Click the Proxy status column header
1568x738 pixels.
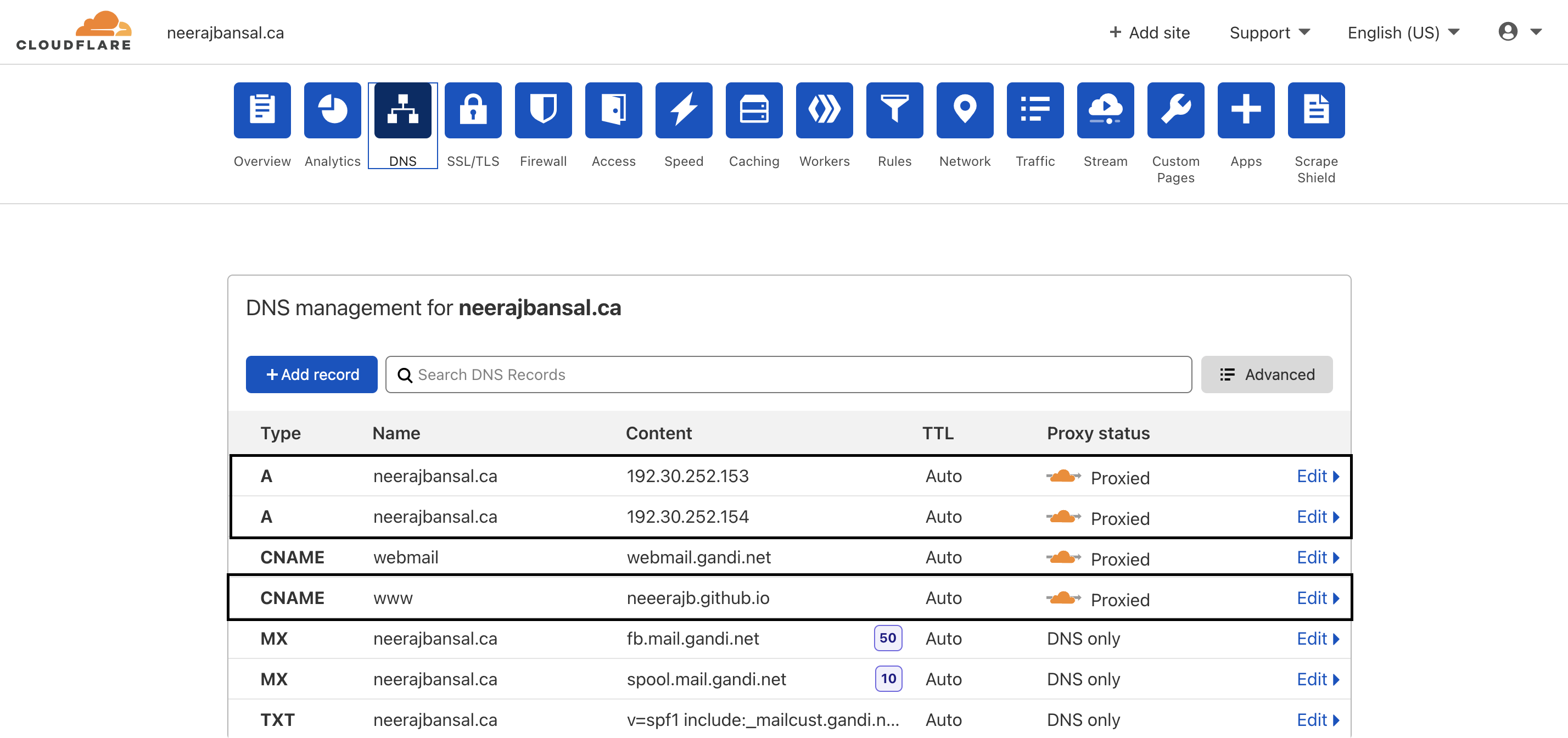[1098, 433]
